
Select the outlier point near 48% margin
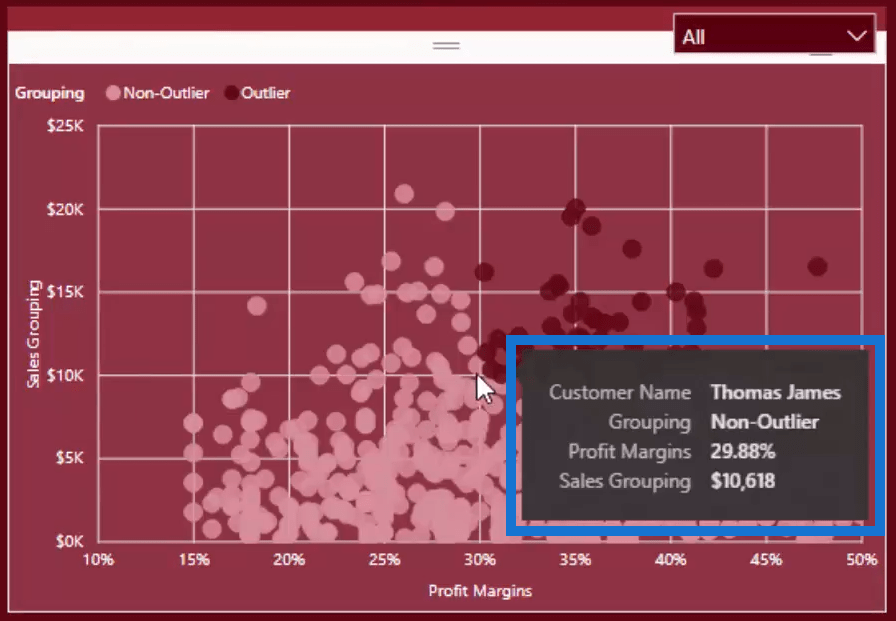(818, 266)
